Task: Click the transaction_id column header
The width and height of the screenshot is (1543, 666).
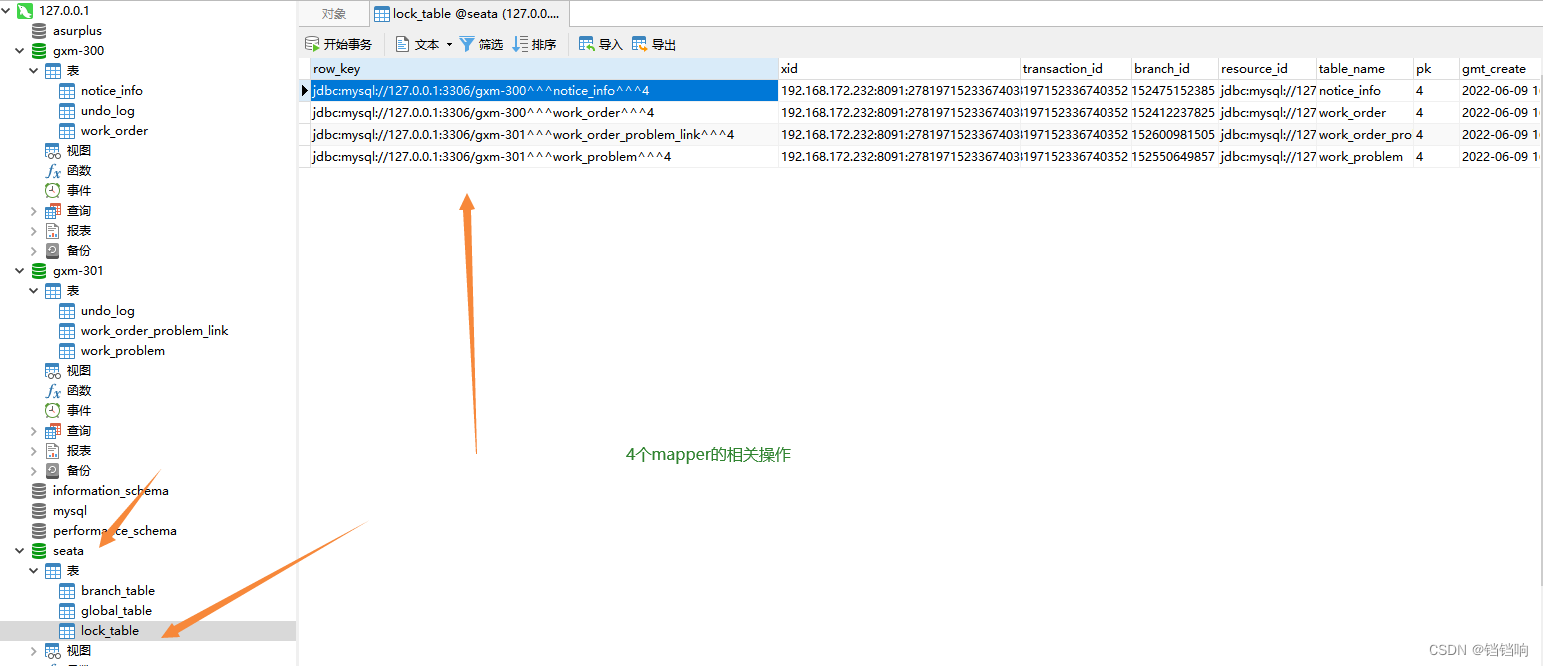Action: click(x=1075, y=69)
